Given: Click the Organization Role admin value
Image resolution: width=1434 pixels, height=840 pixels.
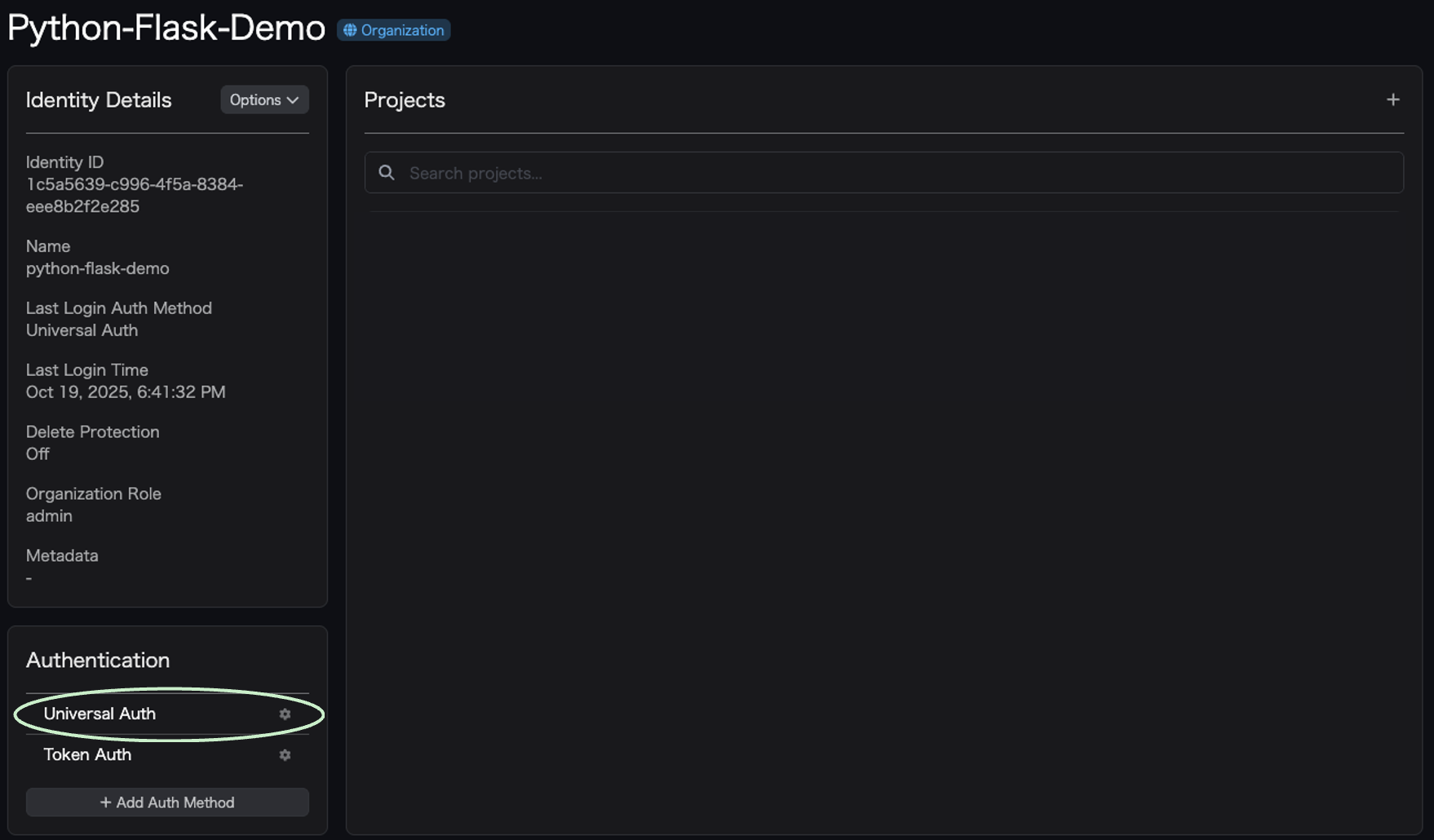Looking at the screenshot, I should coord(49,516).
